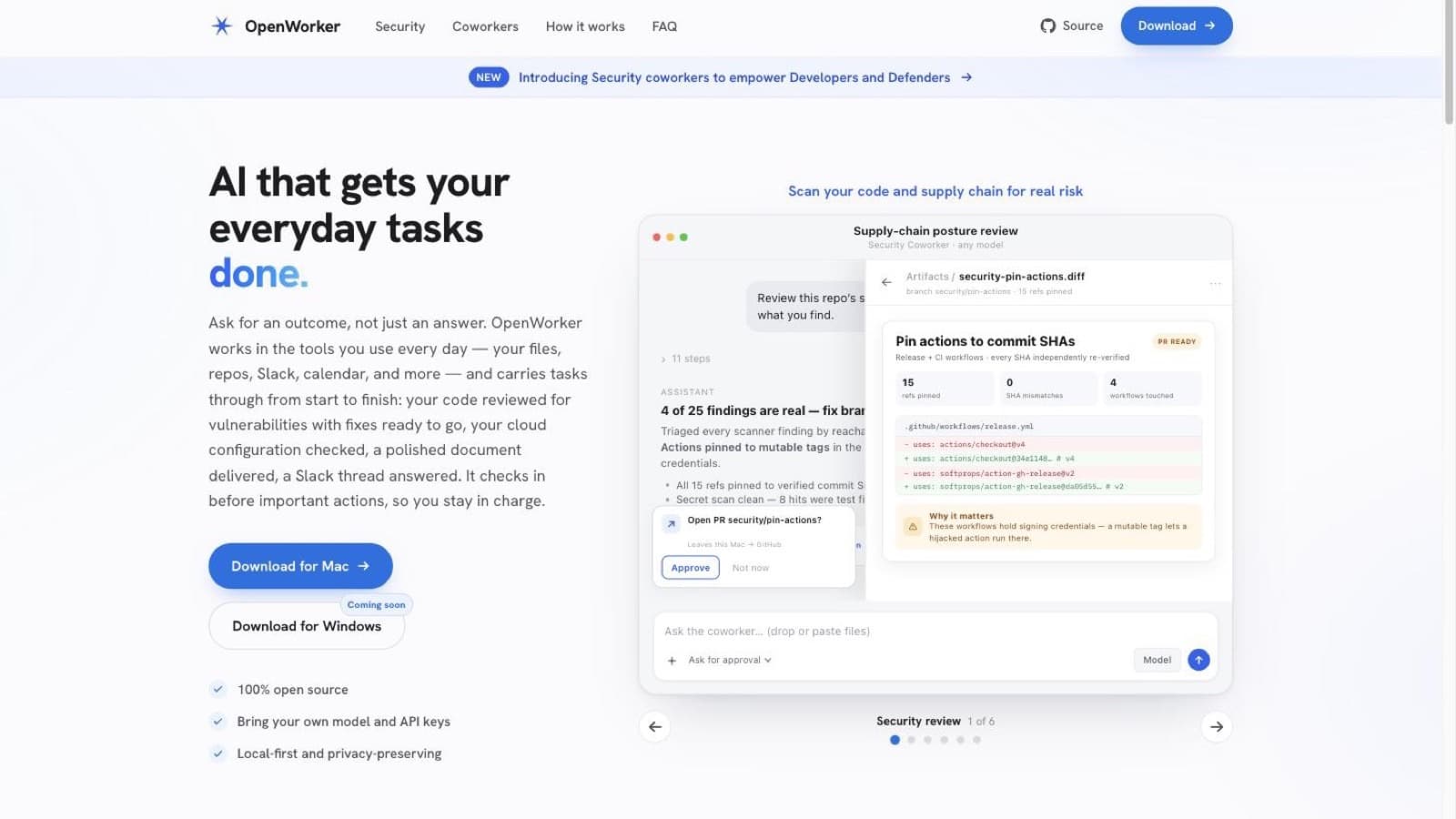Click the back arrow in Artifacts panel
This screenshot has width=1456, height=819.
click(886, 282)
